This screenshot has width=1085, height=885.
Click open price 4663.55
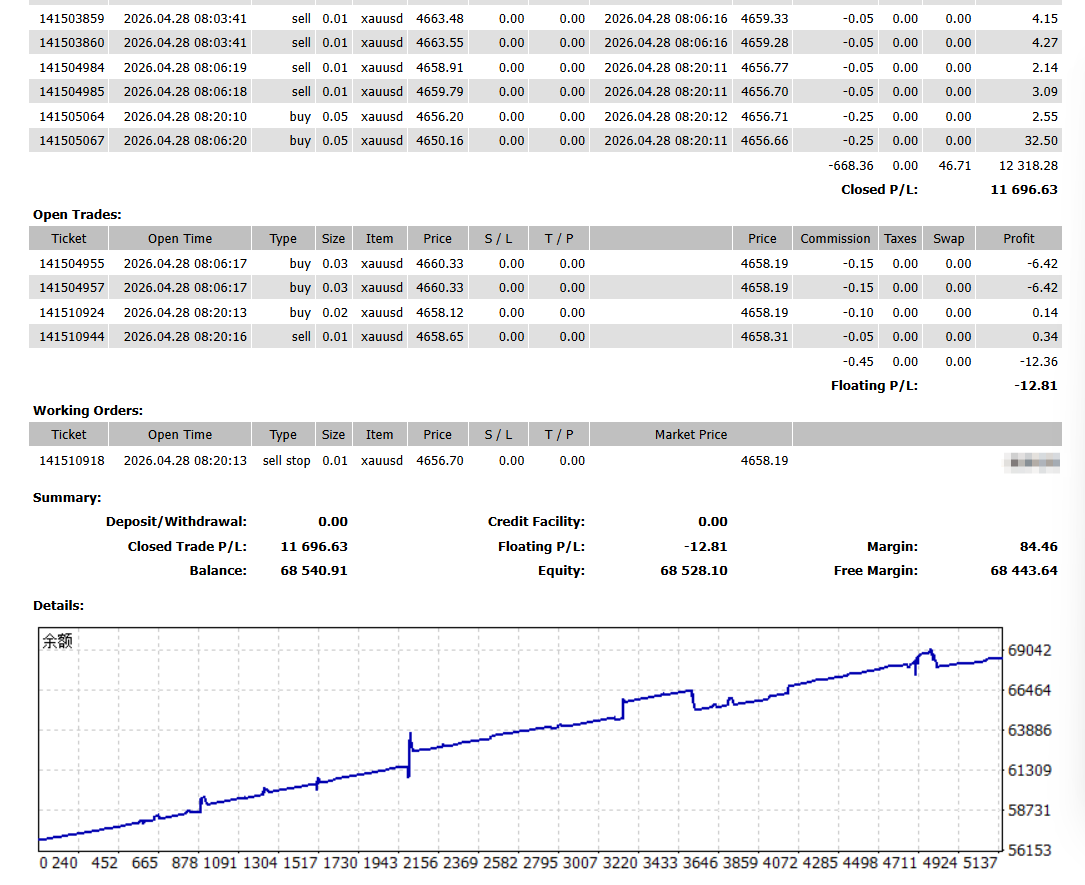coord(439,43)
